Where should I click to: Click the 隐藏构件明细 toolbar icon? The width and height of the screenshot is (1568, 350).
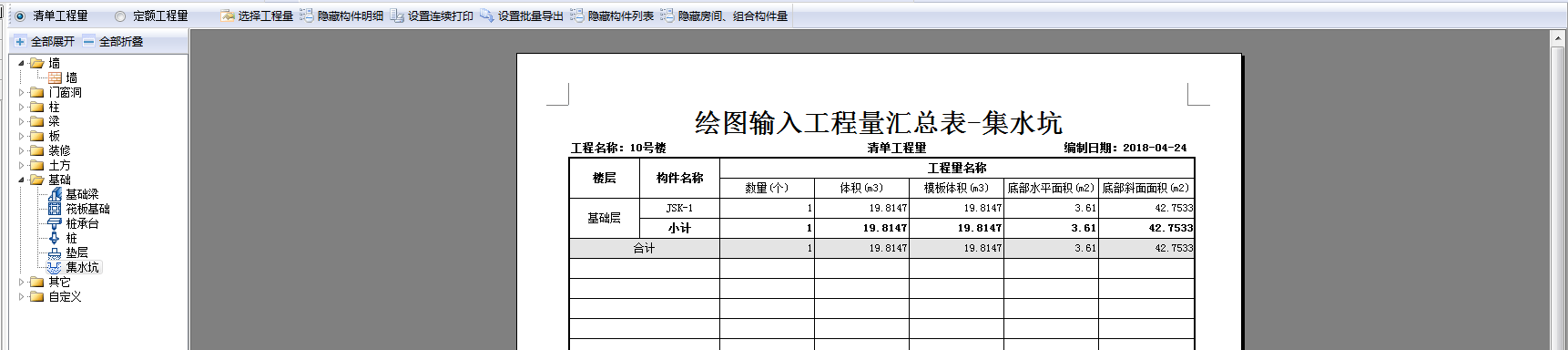pyautogui.click(x=307, y=15)
